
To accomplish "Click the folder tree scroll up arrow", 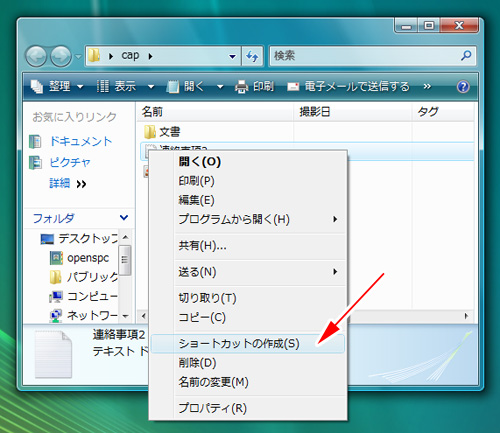I will [x=125, y=237].
